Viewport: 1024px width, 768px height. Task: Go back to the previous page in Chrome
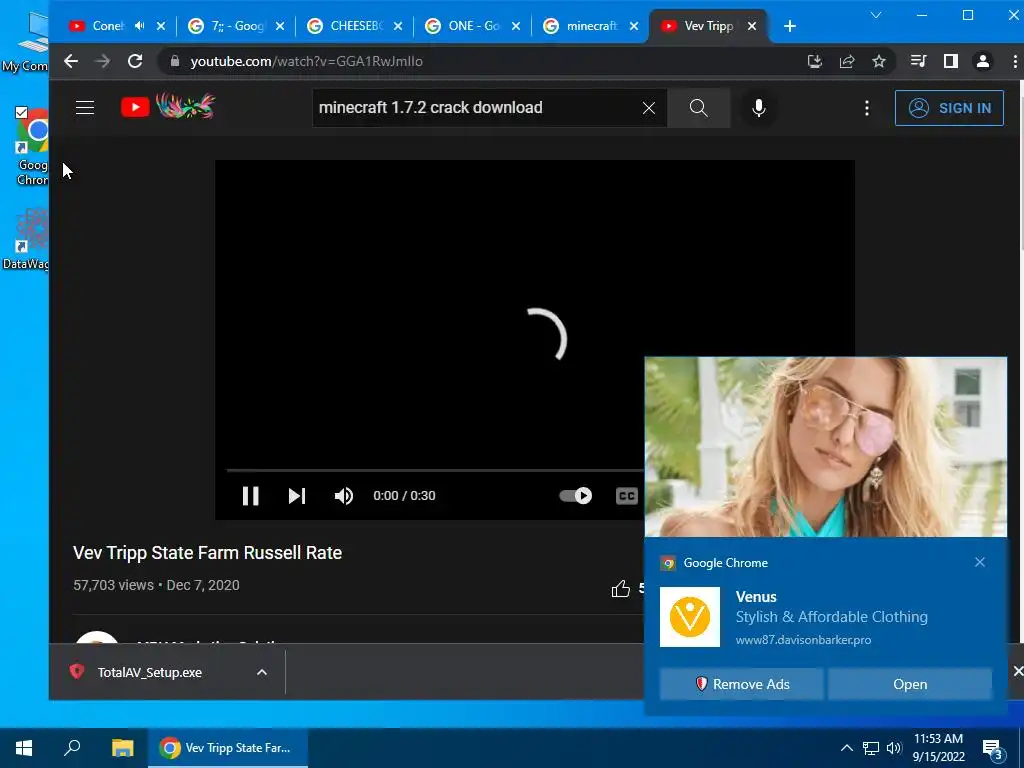pyautogui.click(x=71, y=61)
